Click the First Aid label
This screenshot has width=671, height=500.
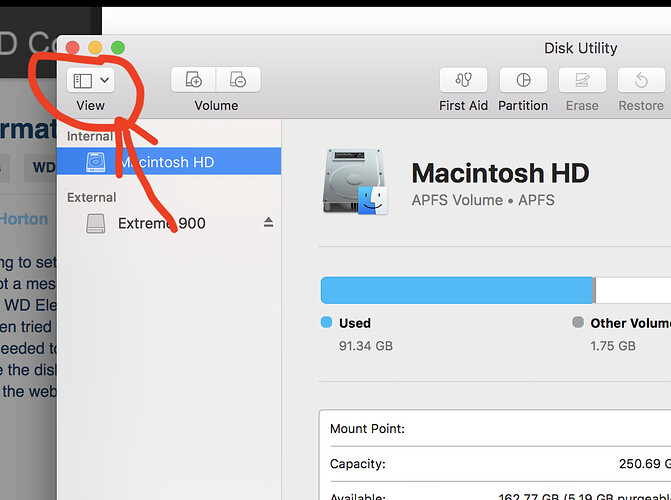coord(463,105)
